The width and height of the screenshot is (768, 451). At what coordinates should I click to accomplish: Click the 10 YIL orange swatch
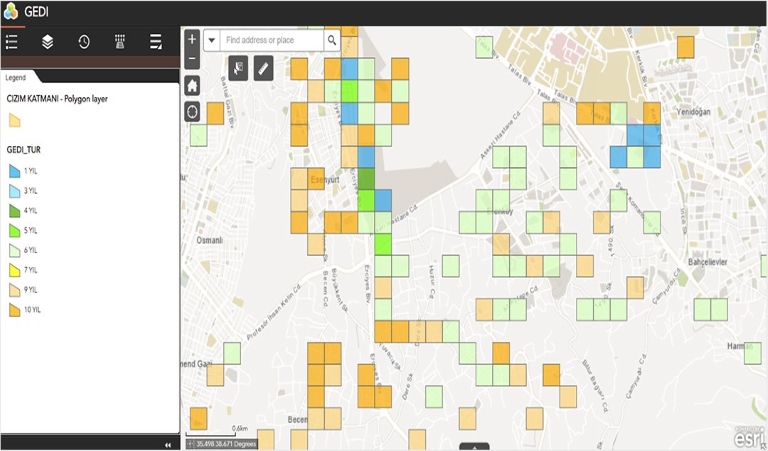pyautogui.click(x=15, y=309)
